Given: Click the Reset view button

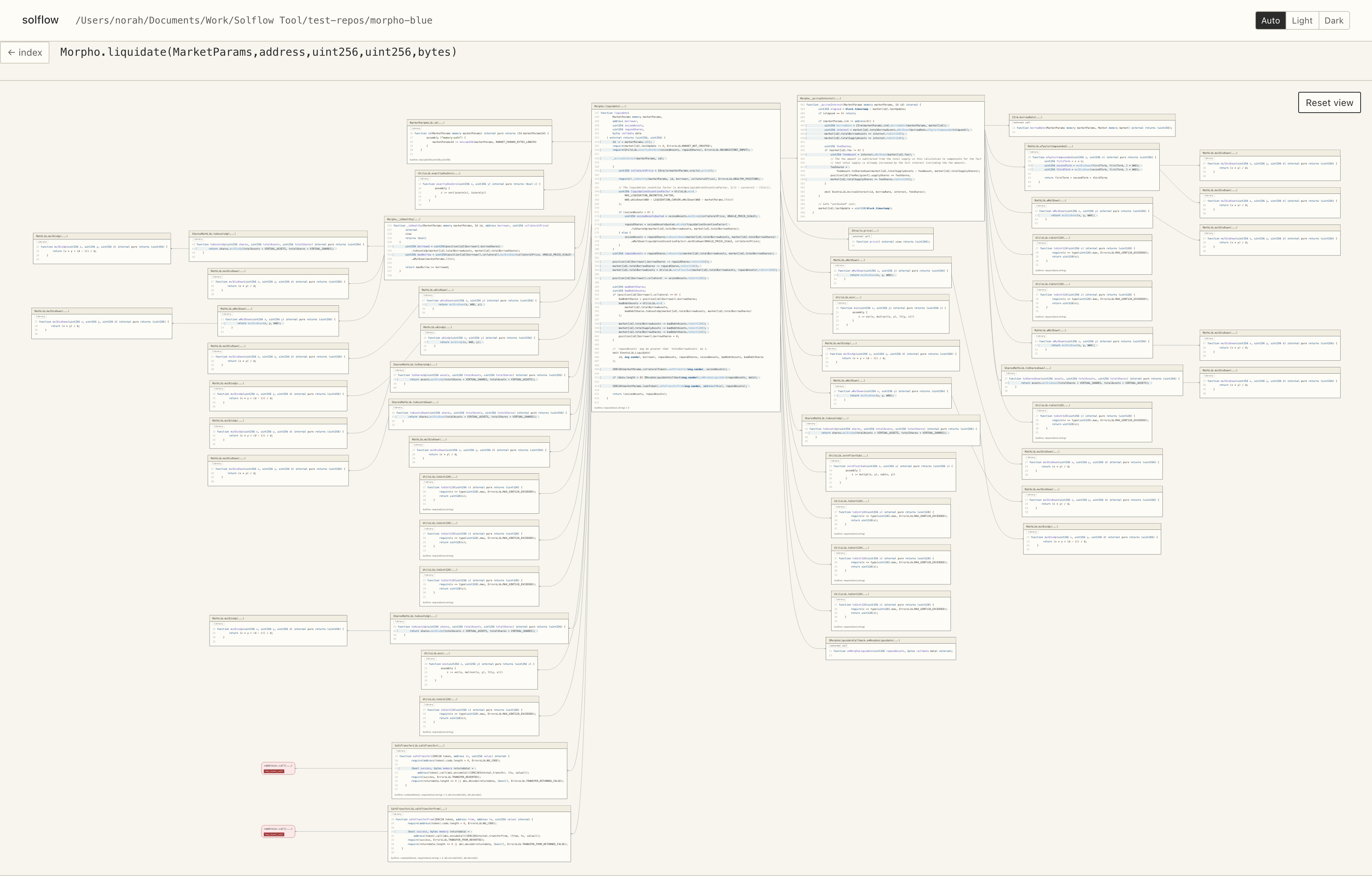Looking at the screenshot, I should click(x=1329, y=102).
